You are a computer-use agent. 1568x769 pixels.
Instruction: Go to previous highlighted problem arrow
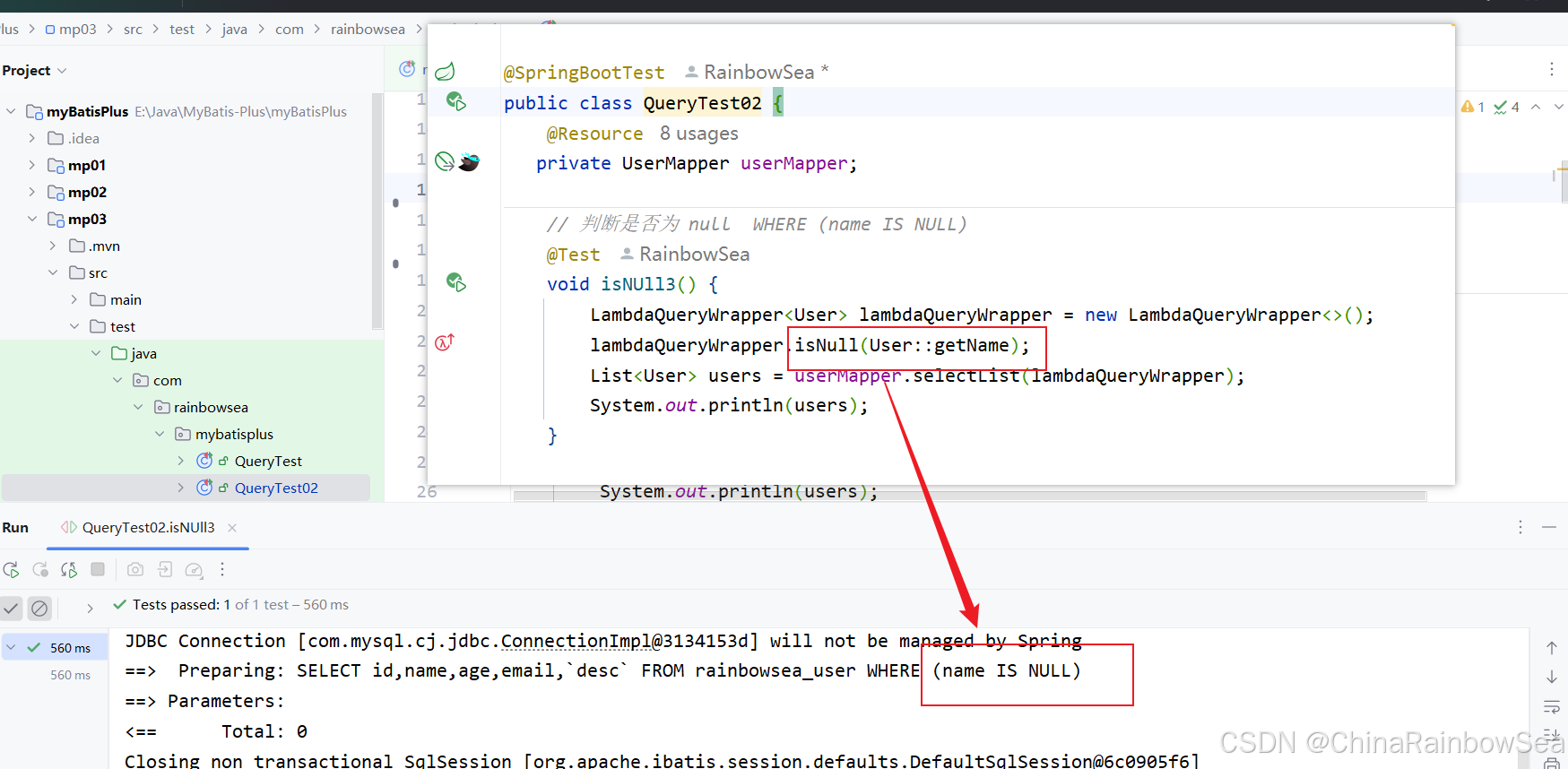tap(1536, 107)
